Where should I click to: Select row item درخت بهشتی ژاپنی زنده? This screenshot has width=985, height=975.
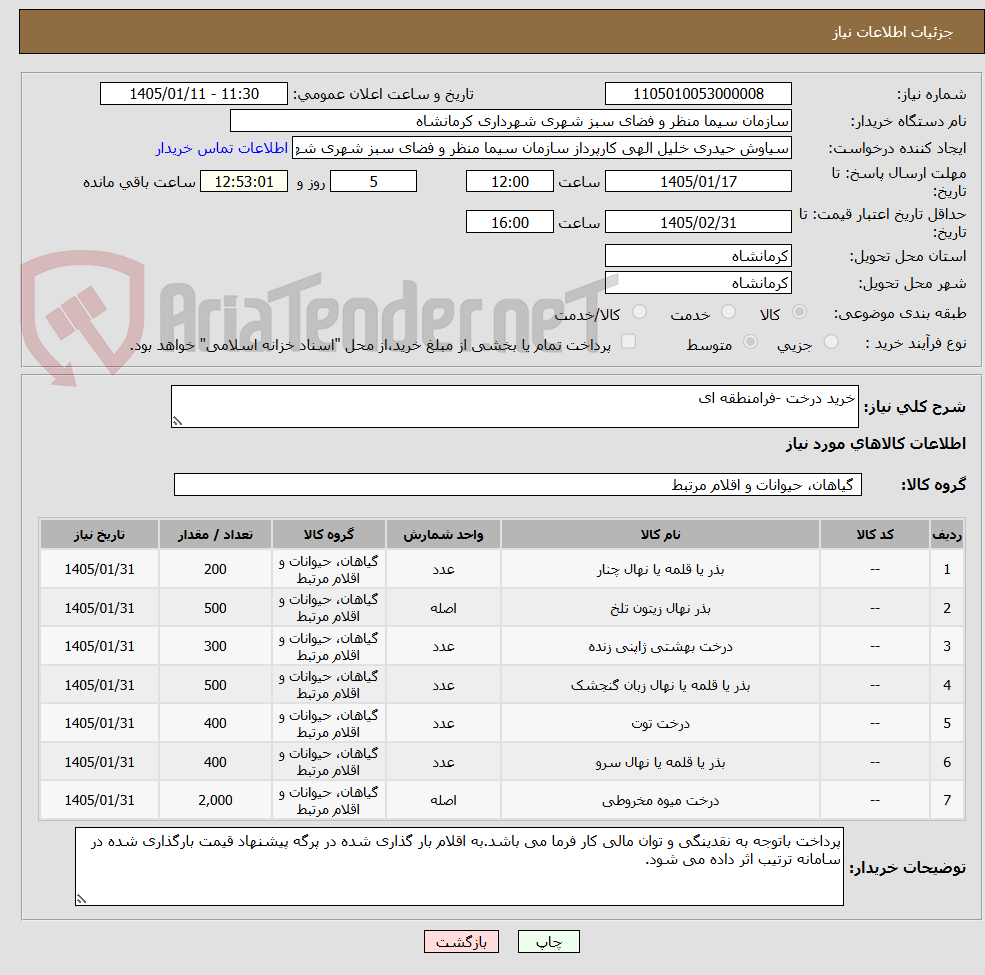pos(660,646)
